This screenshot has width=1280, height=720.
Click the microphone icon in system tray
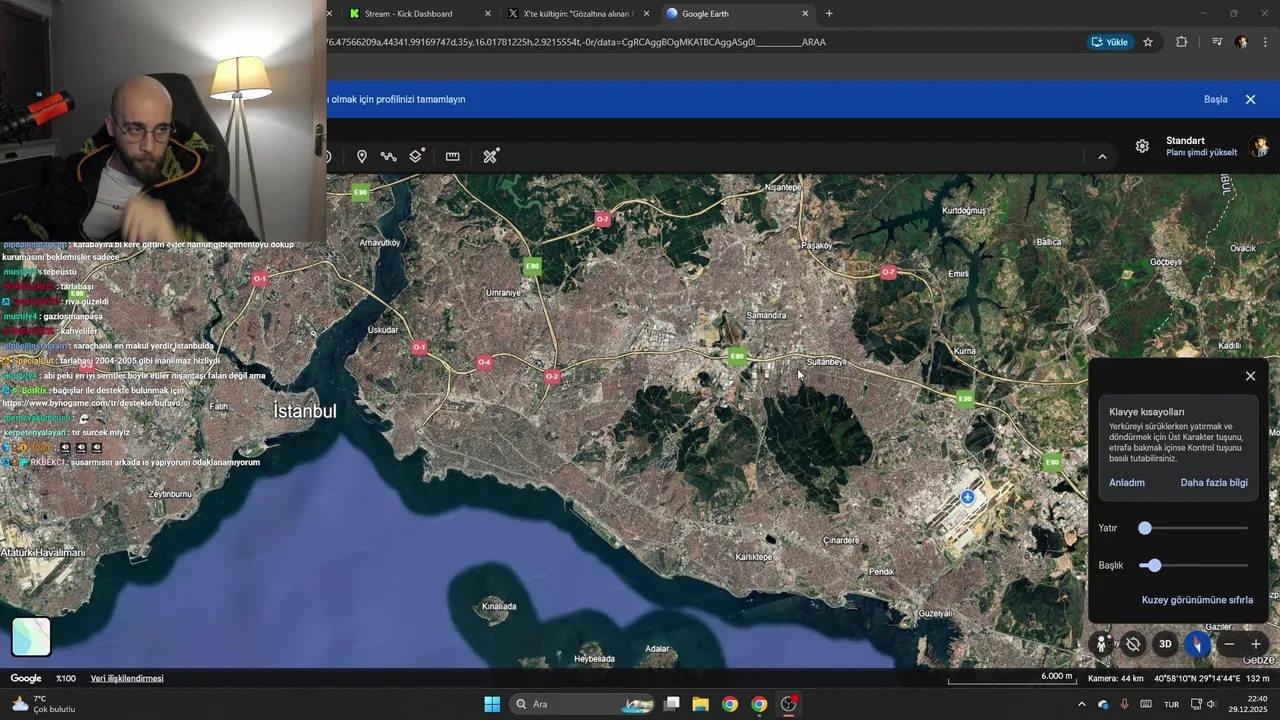tap(1125, 704)
